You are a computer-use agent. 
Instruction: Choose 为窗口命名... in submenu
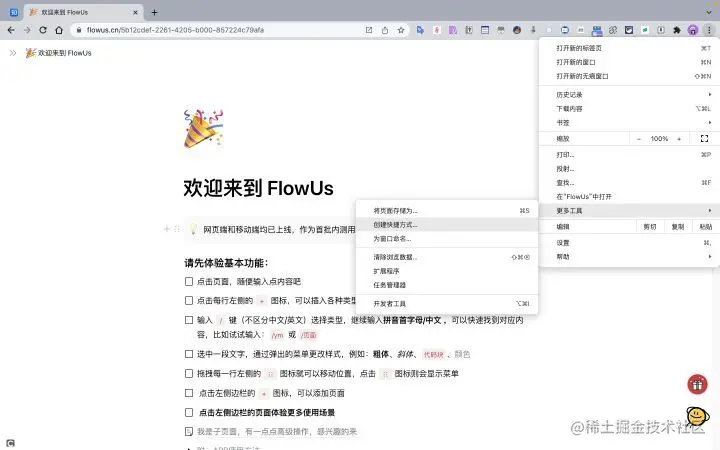click(x=447, y=239)
